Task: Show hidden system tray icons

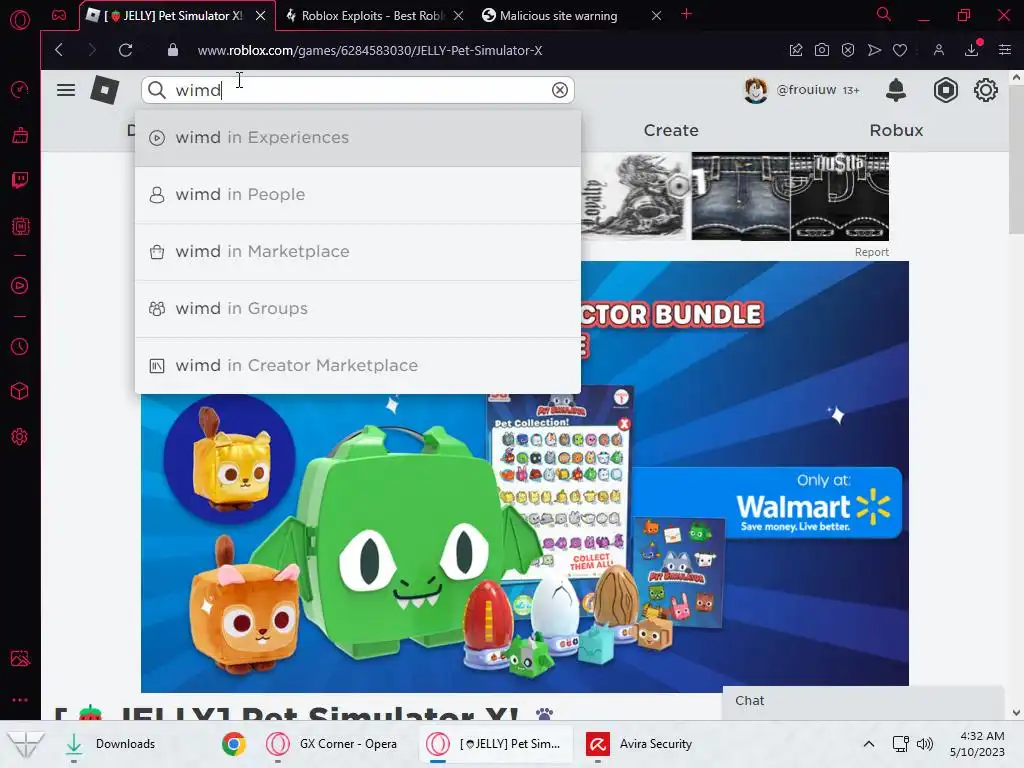Action: (x=869, y=744)
